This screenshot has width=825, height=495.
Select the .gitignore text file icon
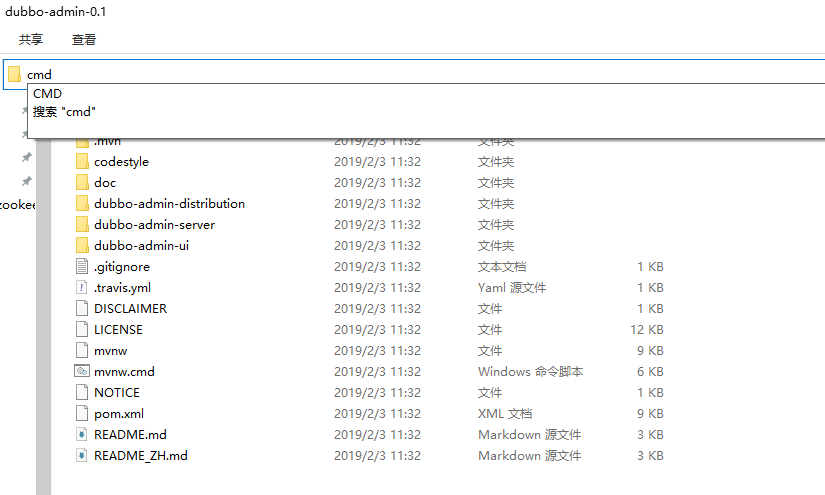[x=82, y=267]
